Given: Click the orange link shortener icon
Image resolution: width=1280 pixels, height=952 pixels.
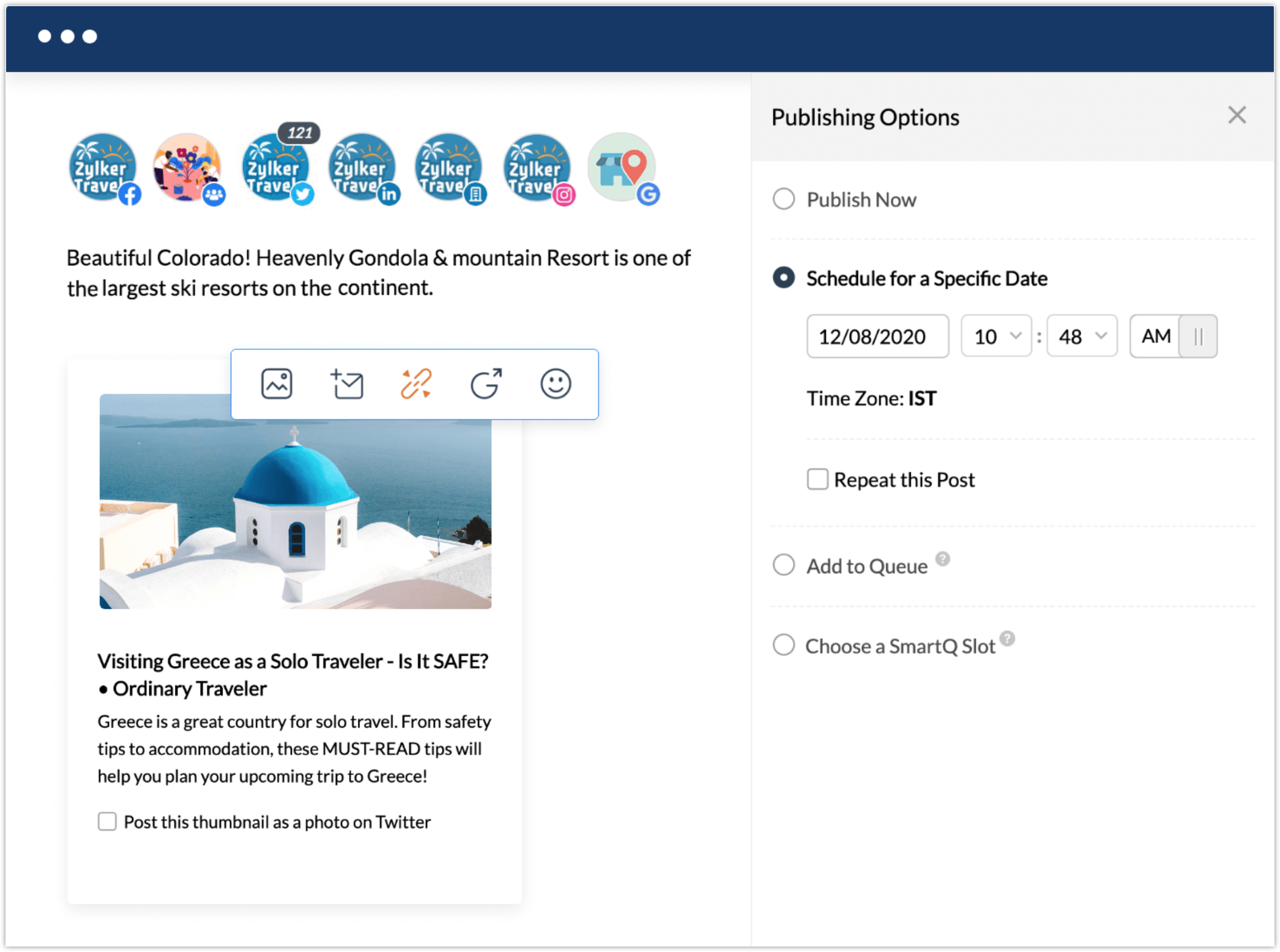Looking at the screenshot, I should point(416,384).
